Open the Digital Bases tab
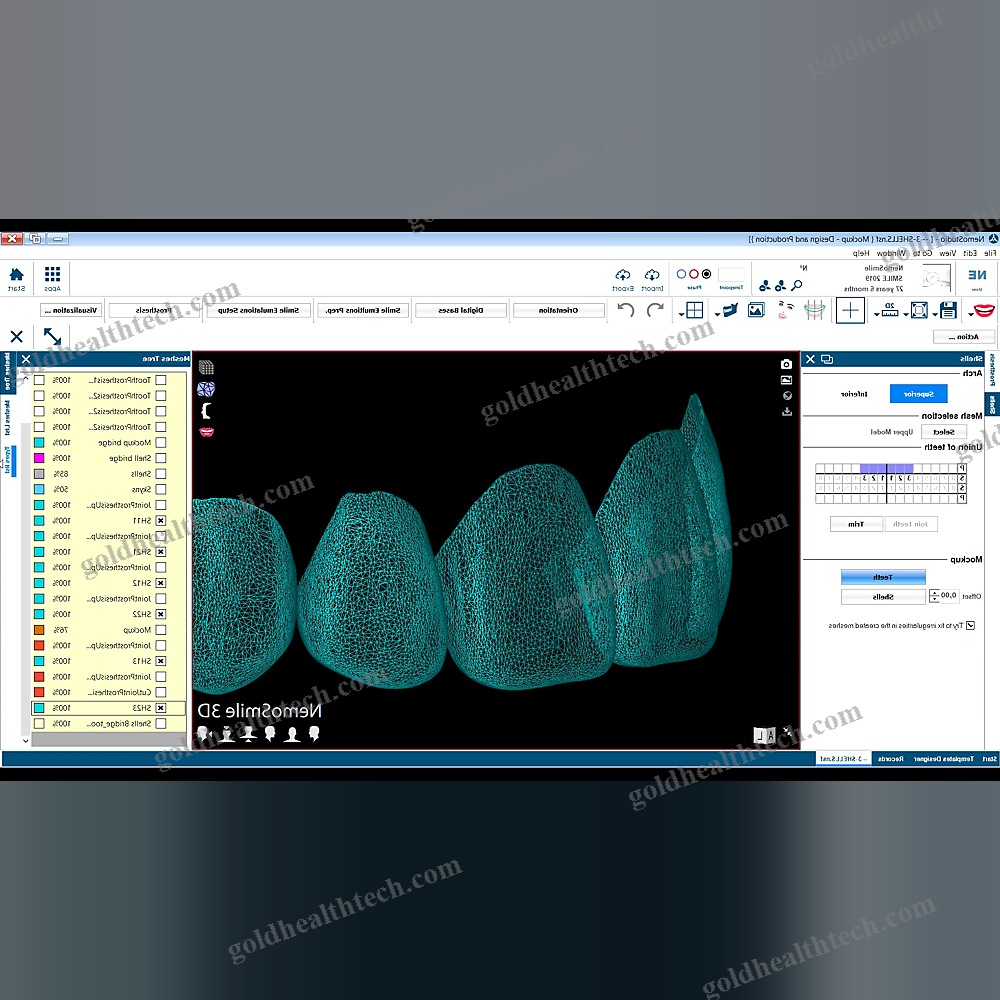 (460, 311)
